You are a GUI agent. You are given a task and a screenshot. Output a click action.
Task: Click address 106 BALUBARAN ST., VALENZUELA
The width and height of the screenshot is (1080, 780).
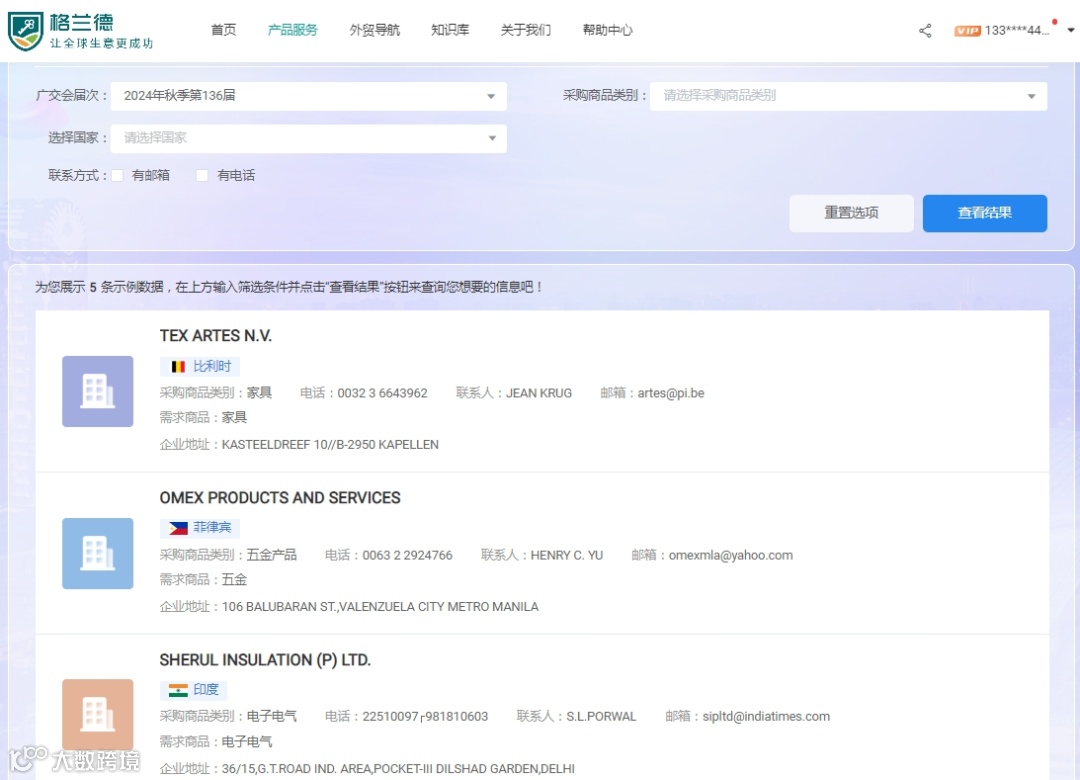(x=380, y=607)
